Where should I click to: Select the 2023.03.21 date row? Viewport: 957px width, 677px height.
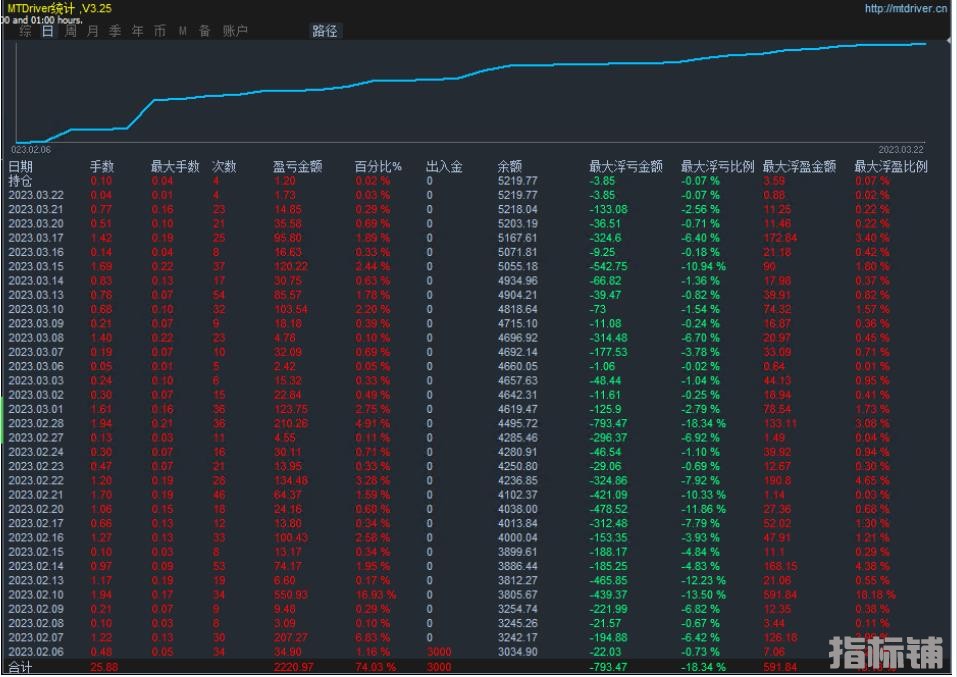click(36, 209)
